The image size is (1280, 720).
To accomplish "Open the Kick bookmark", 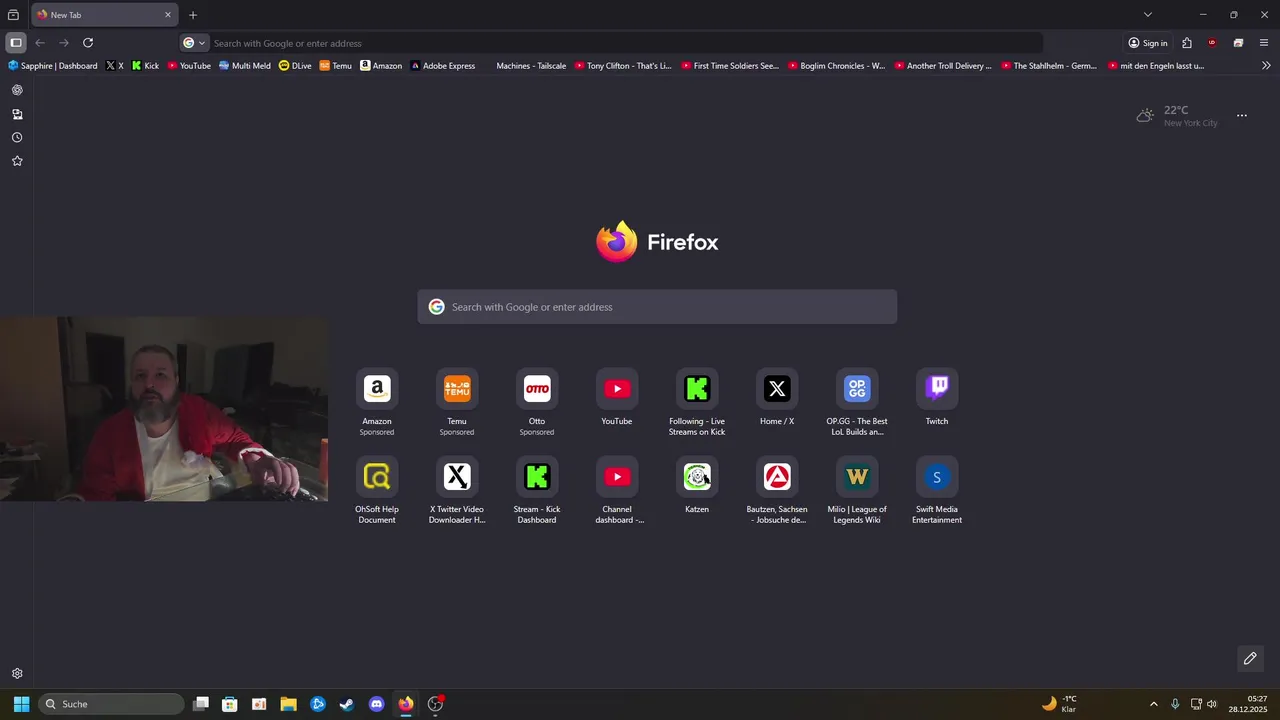I will tap(145, 66).
